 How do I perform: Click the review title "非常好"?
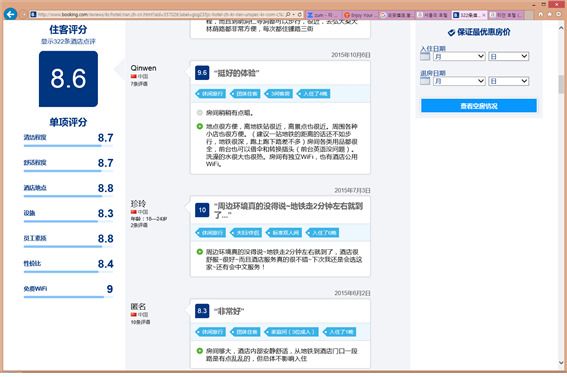pyautogui.click(x=229, y=311)
